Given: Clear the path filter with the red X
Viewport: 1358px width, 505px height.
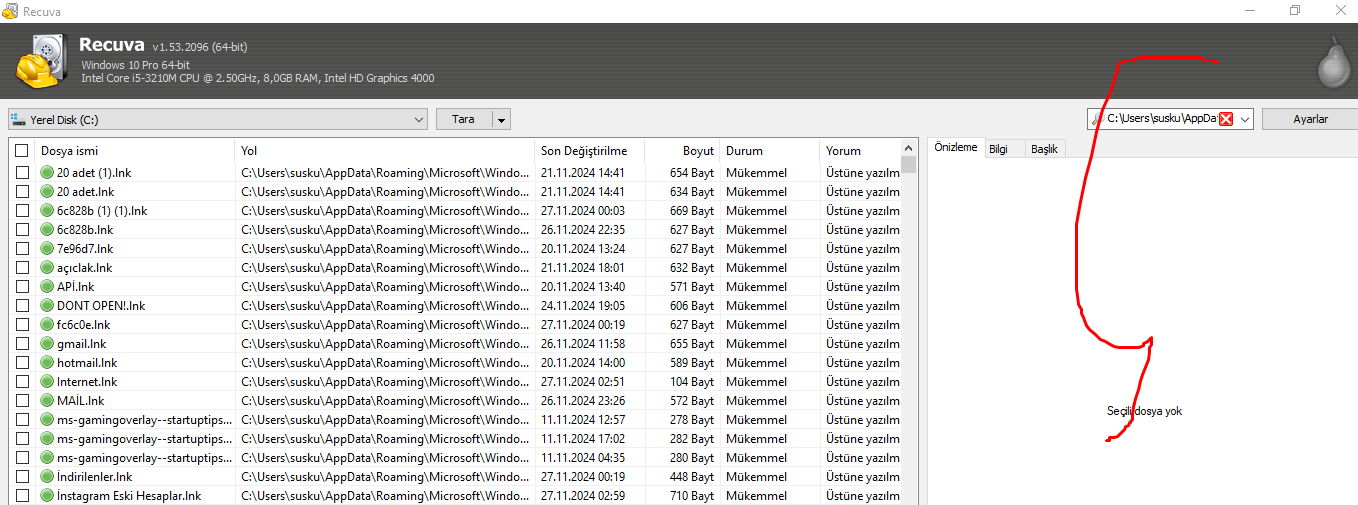Looking at the screenshot, I should click(1226, 119).
